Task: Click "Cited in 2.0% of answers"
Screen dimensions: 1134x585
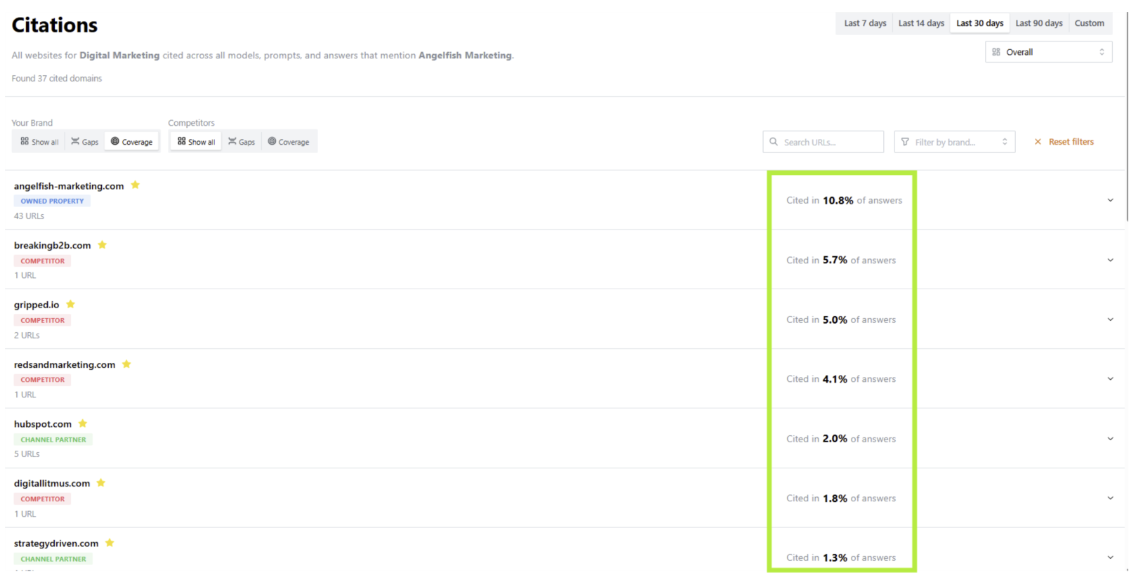Action: tap(841, 438)
